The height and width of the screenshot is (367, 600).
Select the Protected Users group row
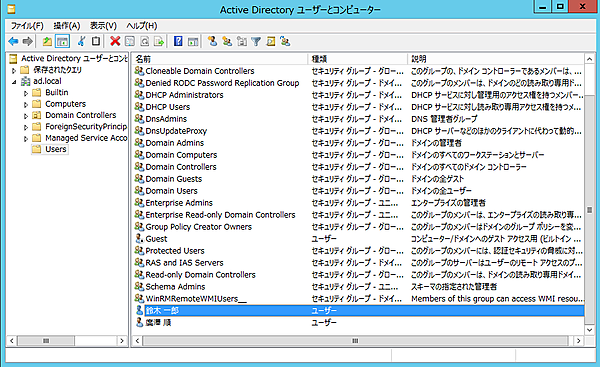[x=358, y=251]
